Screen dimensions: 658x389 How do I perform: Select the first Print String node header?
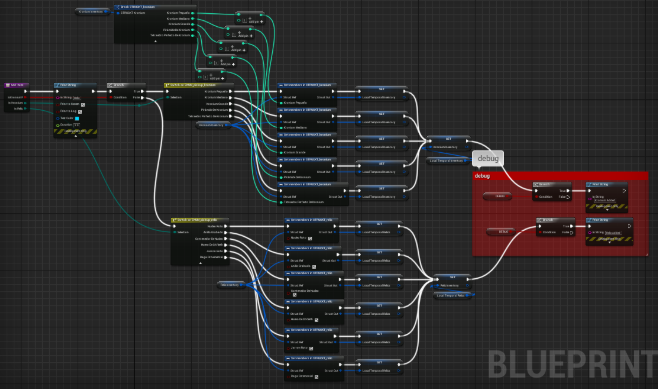pyautogui.click(x=75, y=85)
